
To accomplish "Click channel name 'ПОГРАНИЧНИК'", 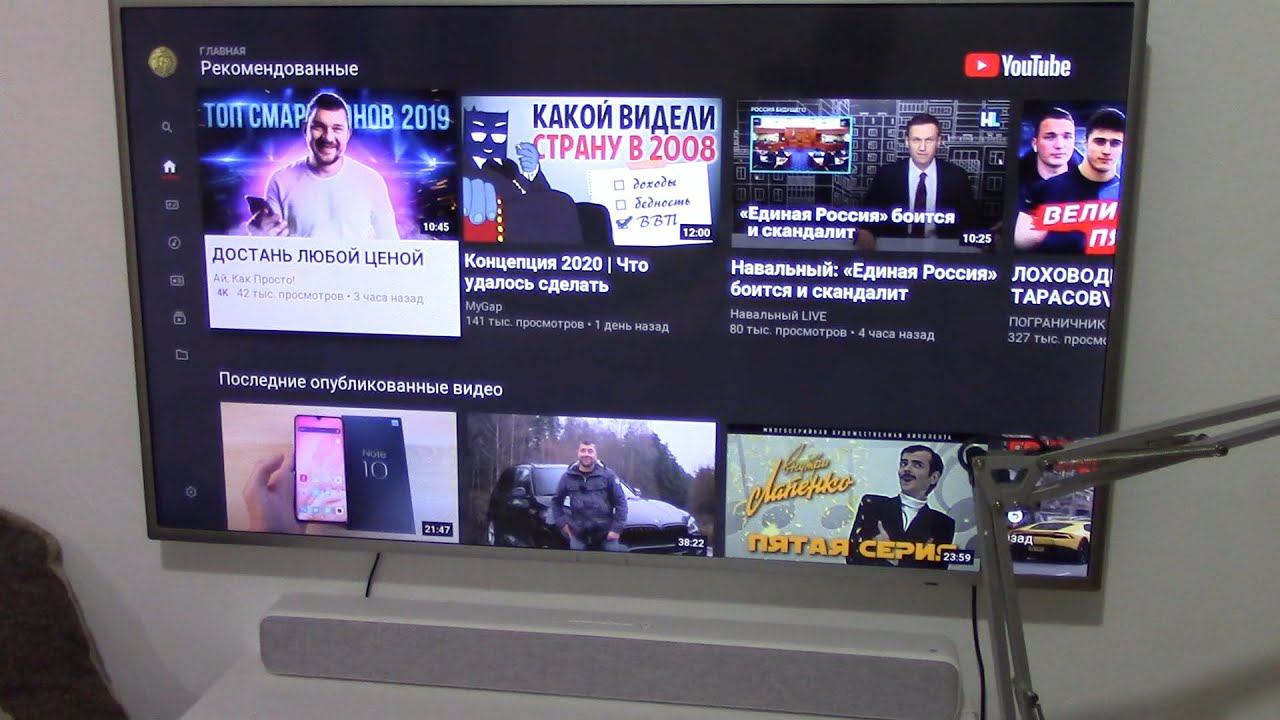I will click(x=1057, y=323).
